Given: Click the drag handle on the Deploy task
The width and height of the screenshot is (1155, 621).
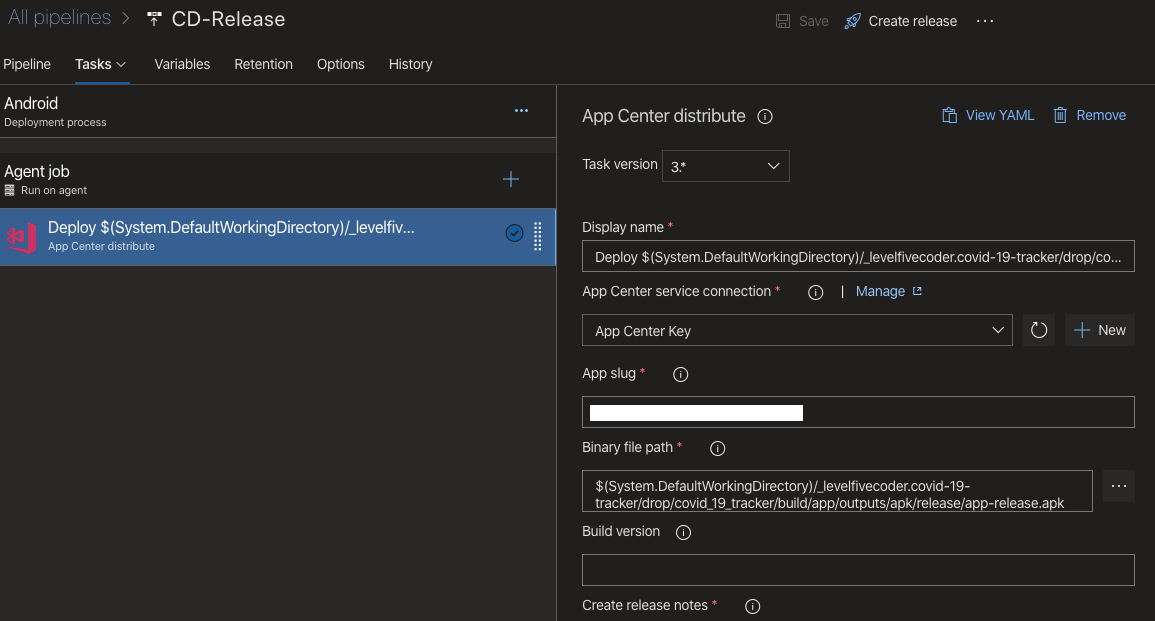Looking at the screenshot, I should [538, 236].
